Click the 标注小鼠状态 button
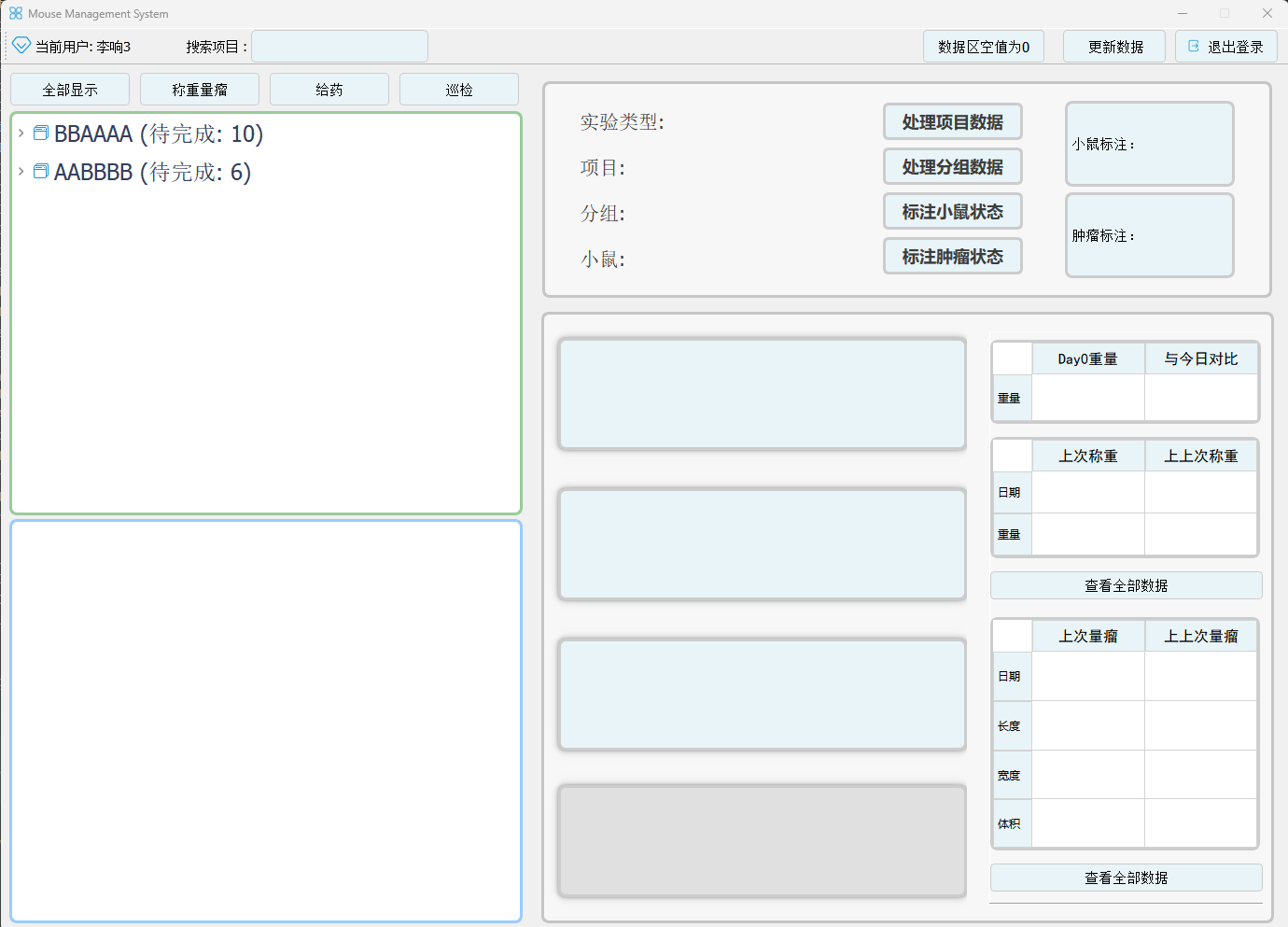1288x927 pixels. pos(953,212)
